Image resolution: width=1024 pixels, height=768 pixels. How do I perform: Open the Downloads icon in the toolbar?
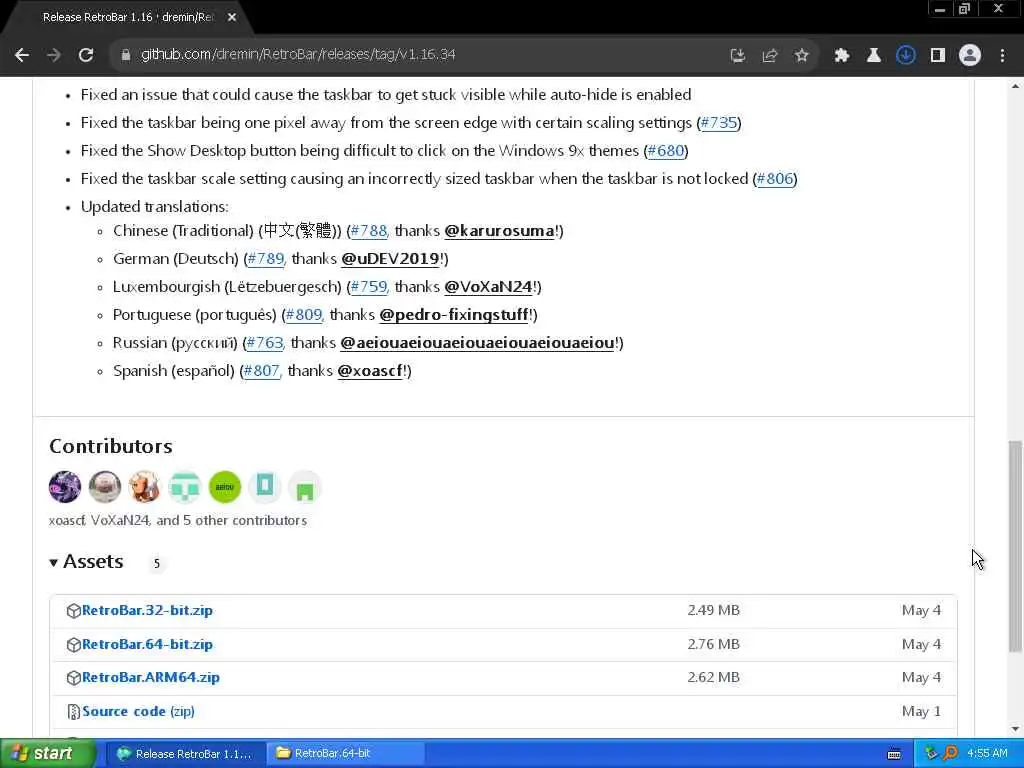(x=905, y=56)
